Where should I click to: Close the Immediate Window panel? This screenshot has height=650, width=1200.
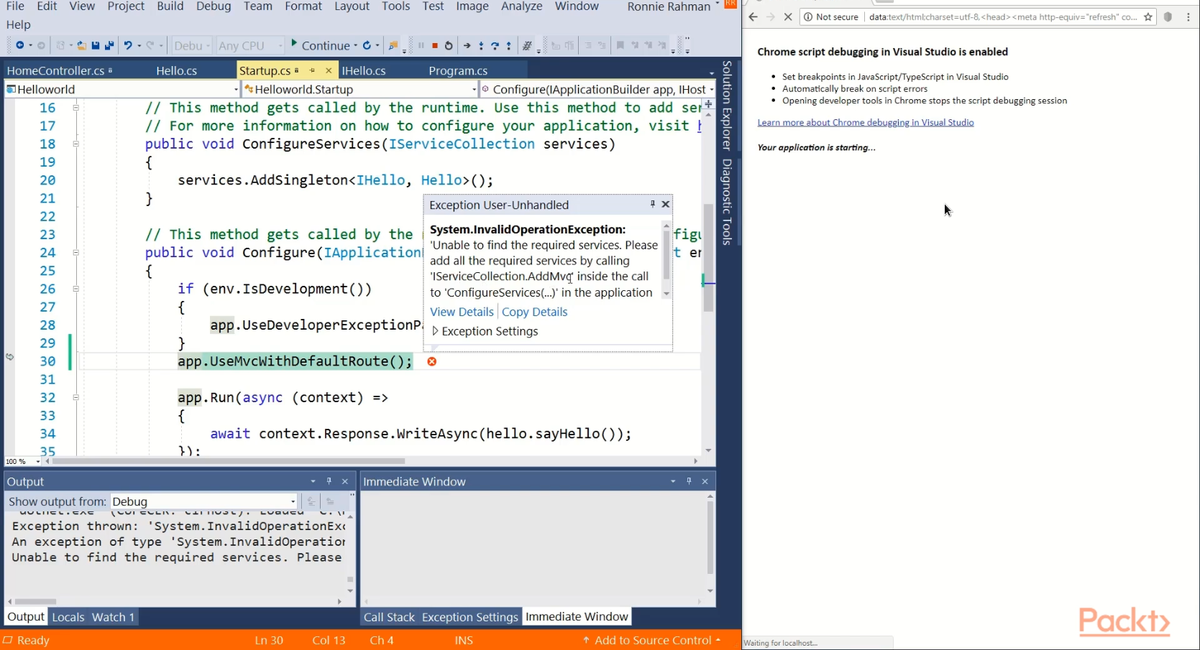(705, 481)
